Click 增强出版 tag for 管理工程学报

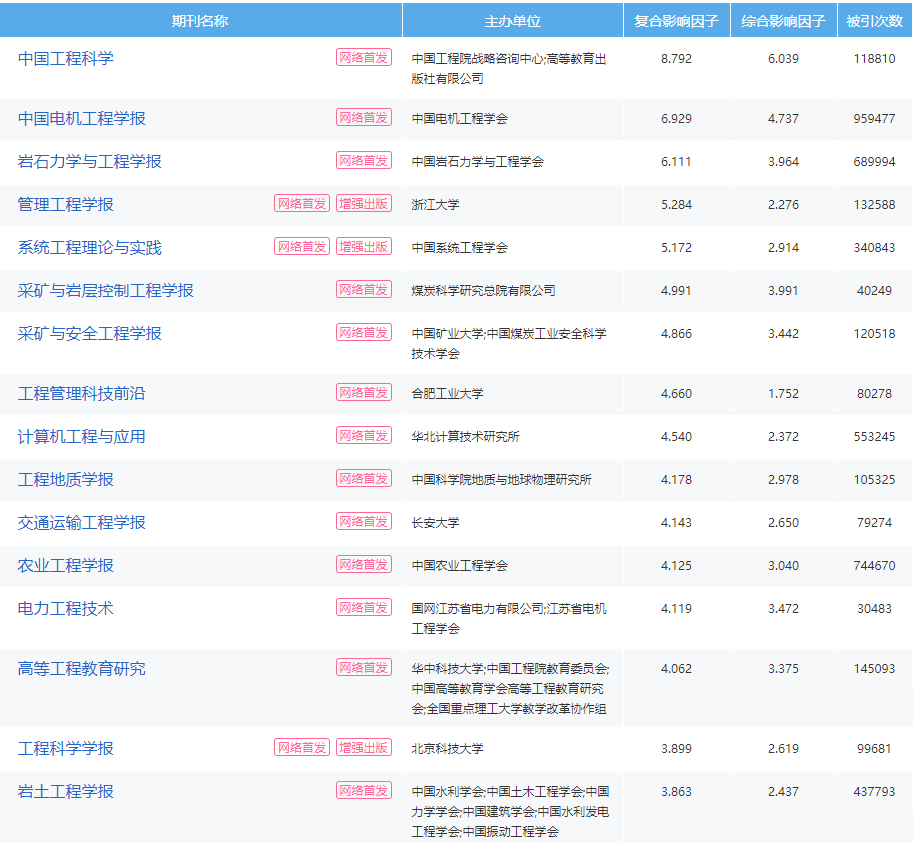(364, 203)
